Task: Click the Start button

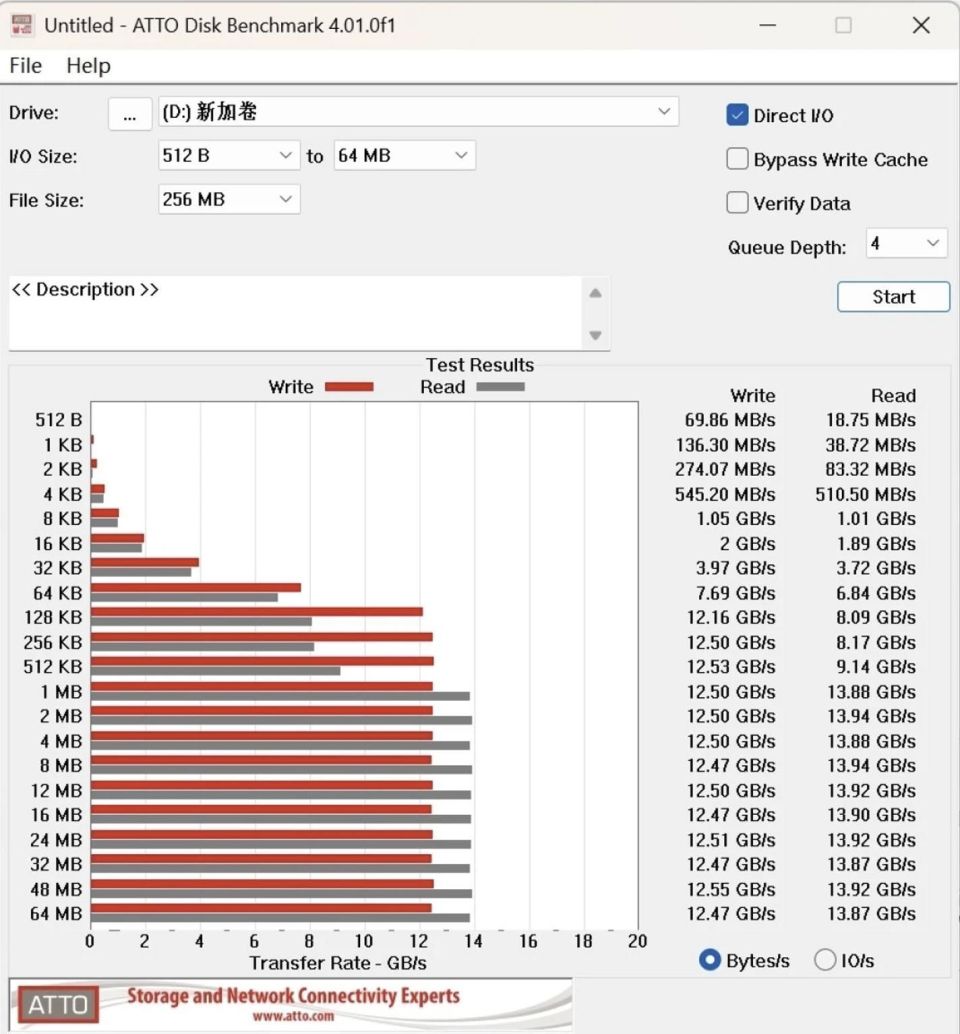Action: tap(893, 297)
